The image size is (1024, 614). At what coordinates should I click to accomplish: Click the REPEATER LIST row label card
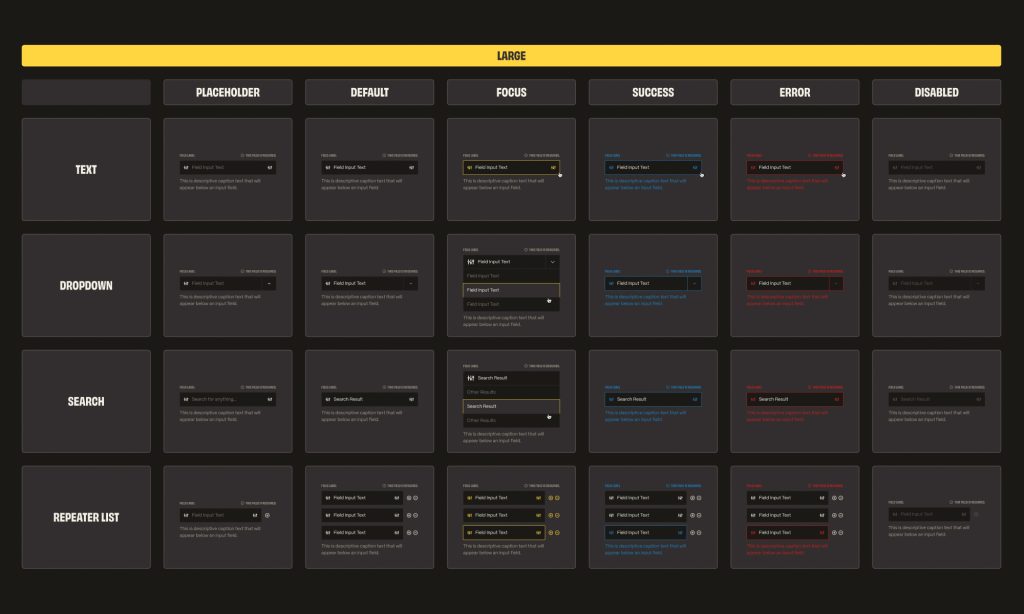pyautogui.click(x=86, y=517)
